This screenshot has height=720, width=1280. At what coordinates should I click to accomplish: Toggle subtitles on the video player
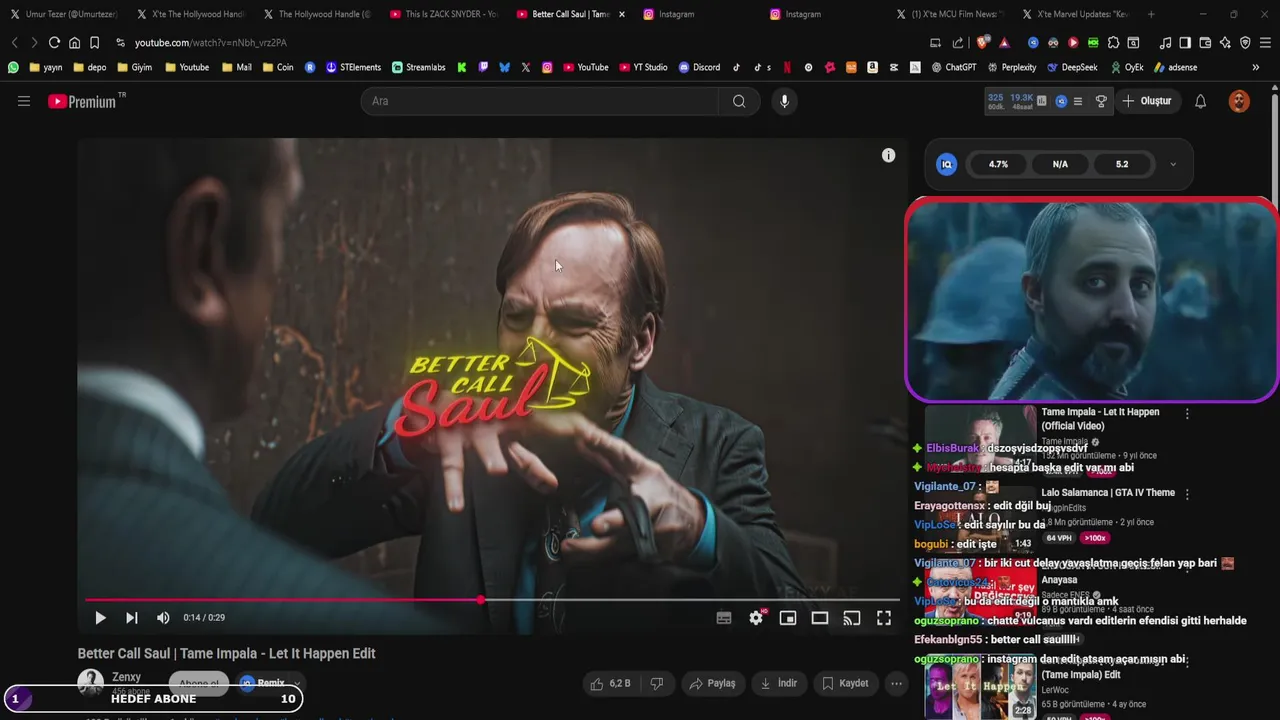click(x=724, y=618)
